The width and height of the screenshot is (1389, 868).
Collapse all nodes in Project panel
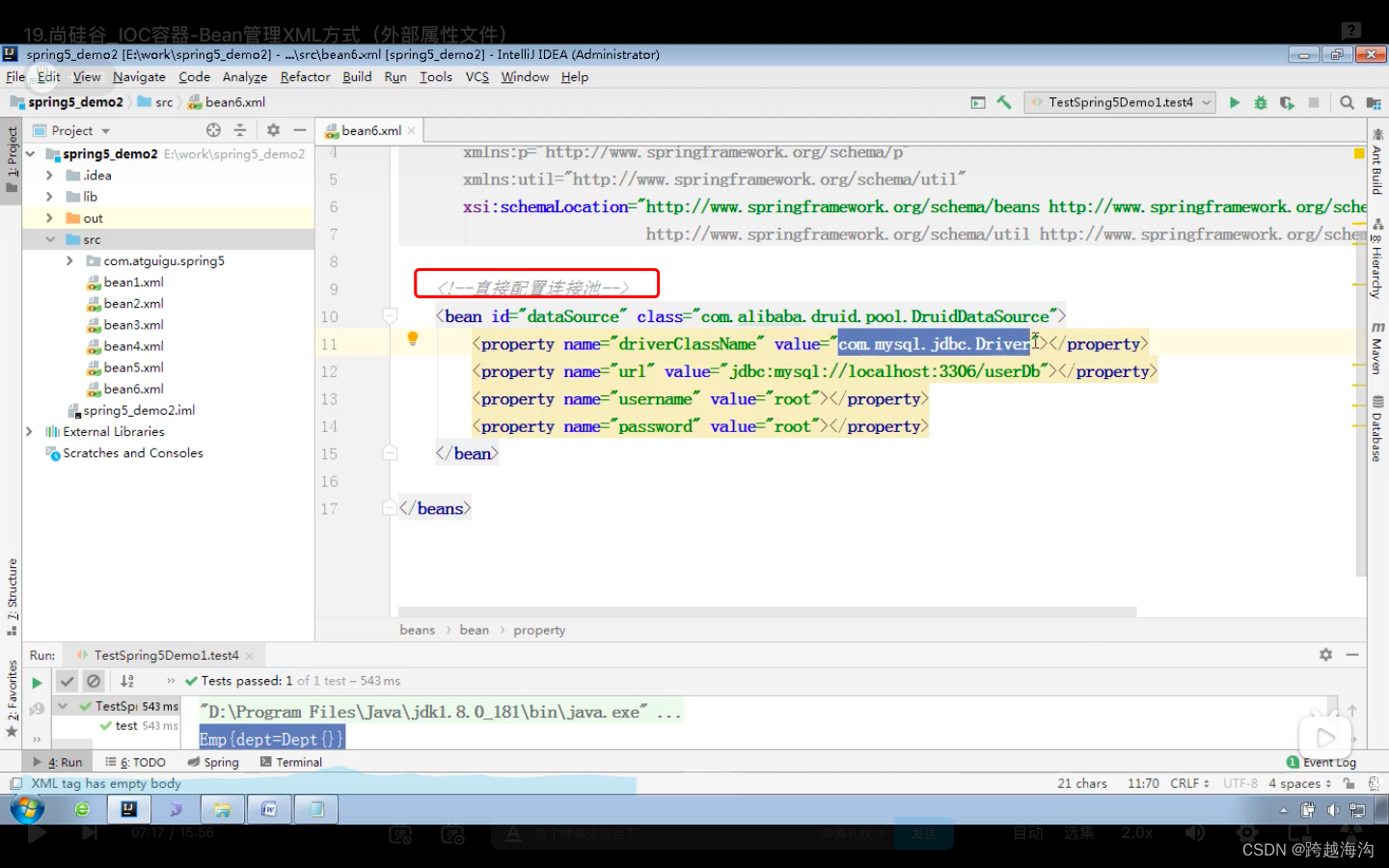240,130
